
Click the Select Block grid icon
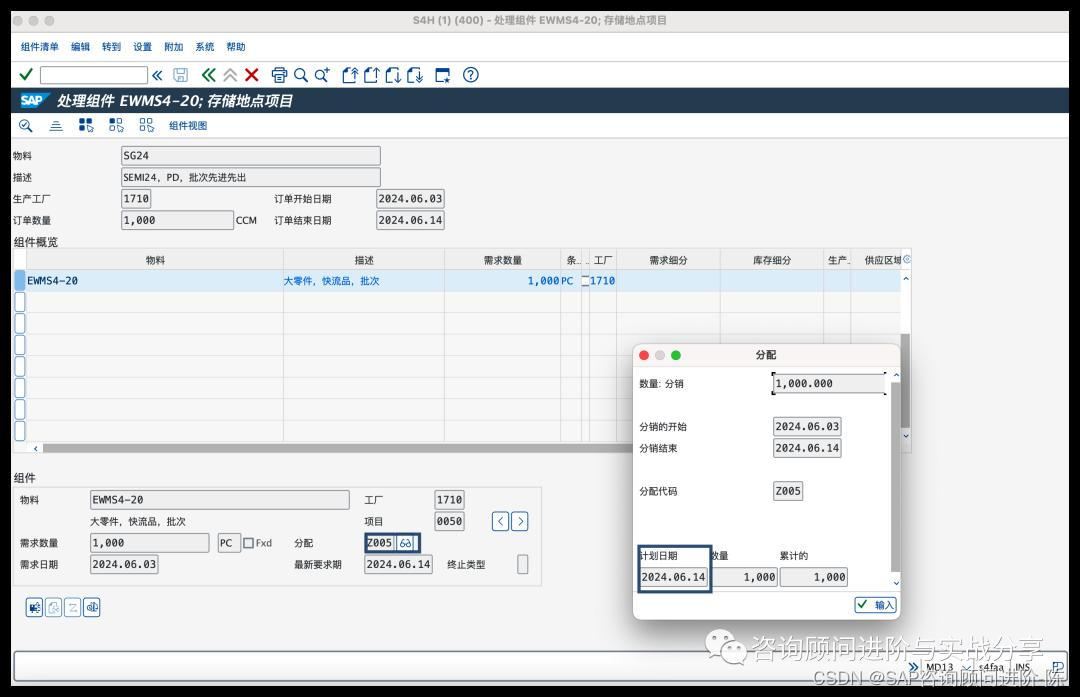pyautogui.click(x=116, y=125)
